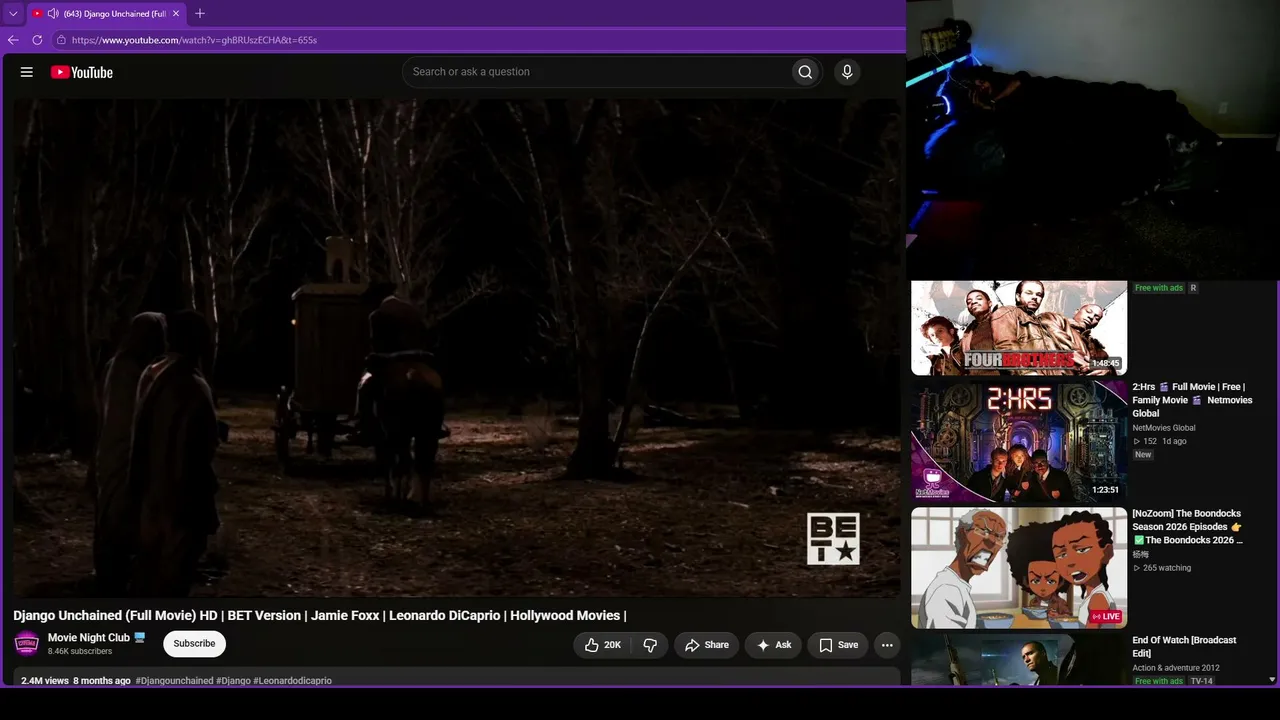The height and width of the screenshot is (720, 1280).
Task: View site info via the lock icon
Action: 61,40
